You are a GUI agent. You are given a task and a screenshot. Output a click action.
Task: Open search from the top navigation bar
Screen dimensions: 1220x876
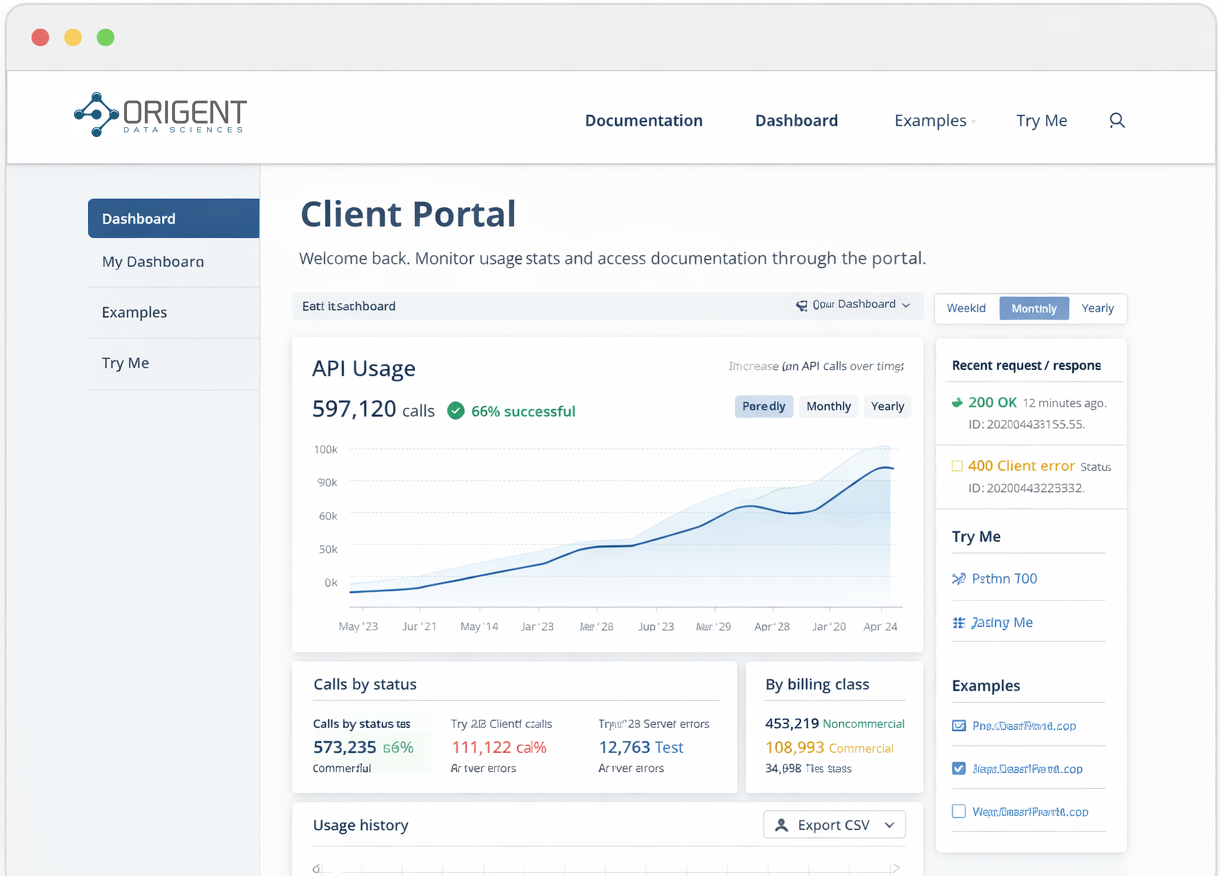tap(1117, 120)
